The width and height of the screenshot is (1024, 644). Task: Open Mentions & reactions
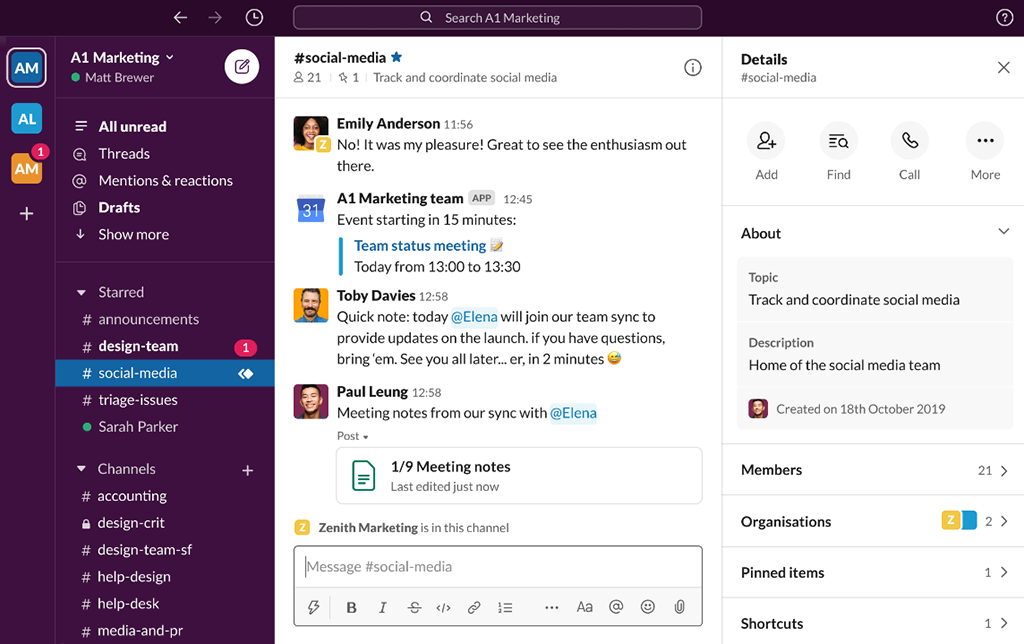click(162, 180)
